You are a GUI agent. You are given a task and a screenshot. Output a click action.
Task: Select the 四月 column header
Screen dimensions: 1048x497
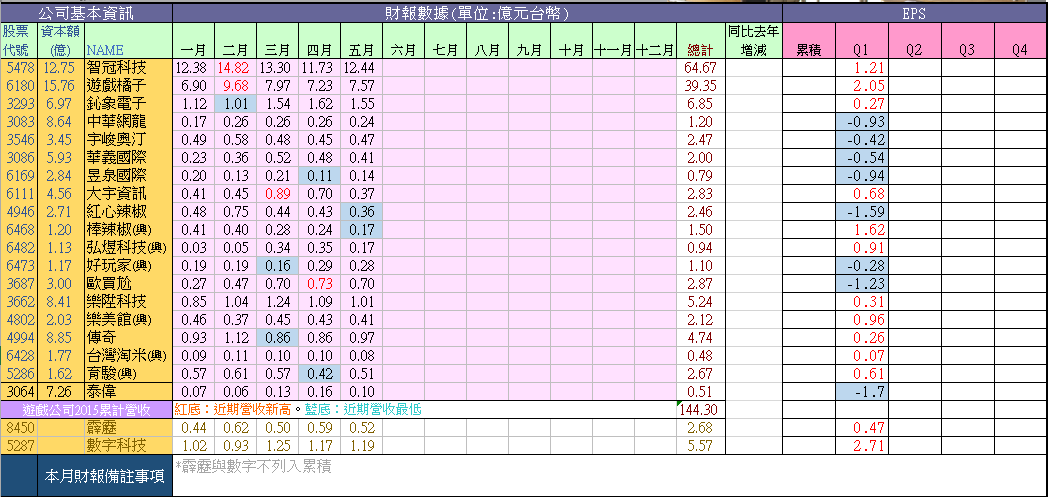point(319,40)
